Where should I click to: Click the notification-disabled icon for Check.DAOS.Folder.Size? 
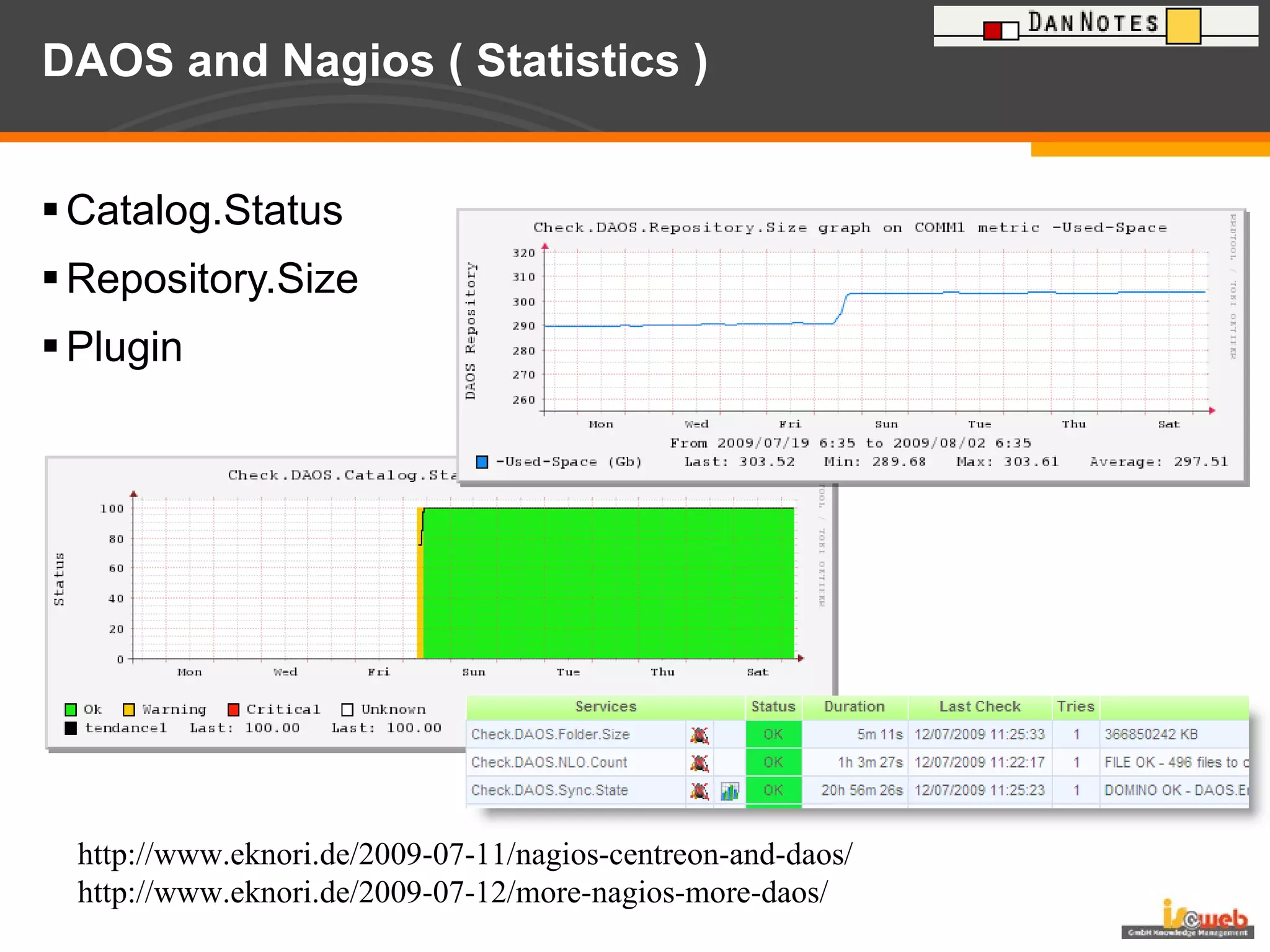699,735
